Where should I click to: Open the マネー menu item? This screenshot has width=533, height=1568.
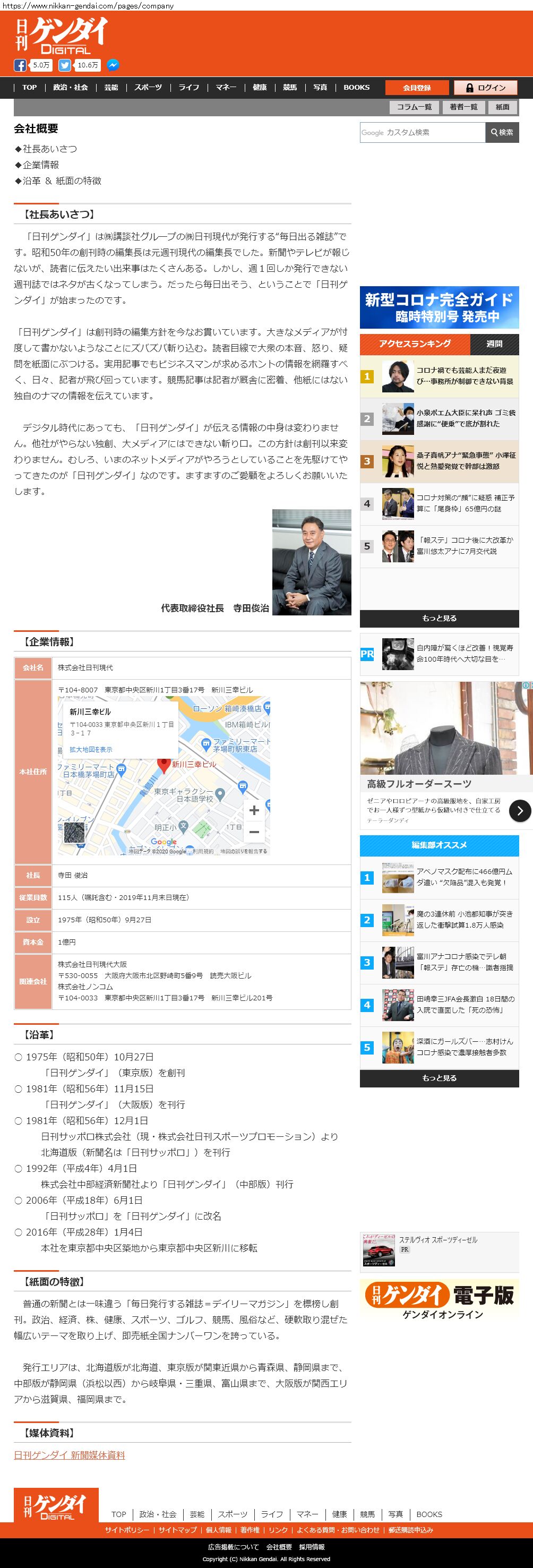click(226, 88)
